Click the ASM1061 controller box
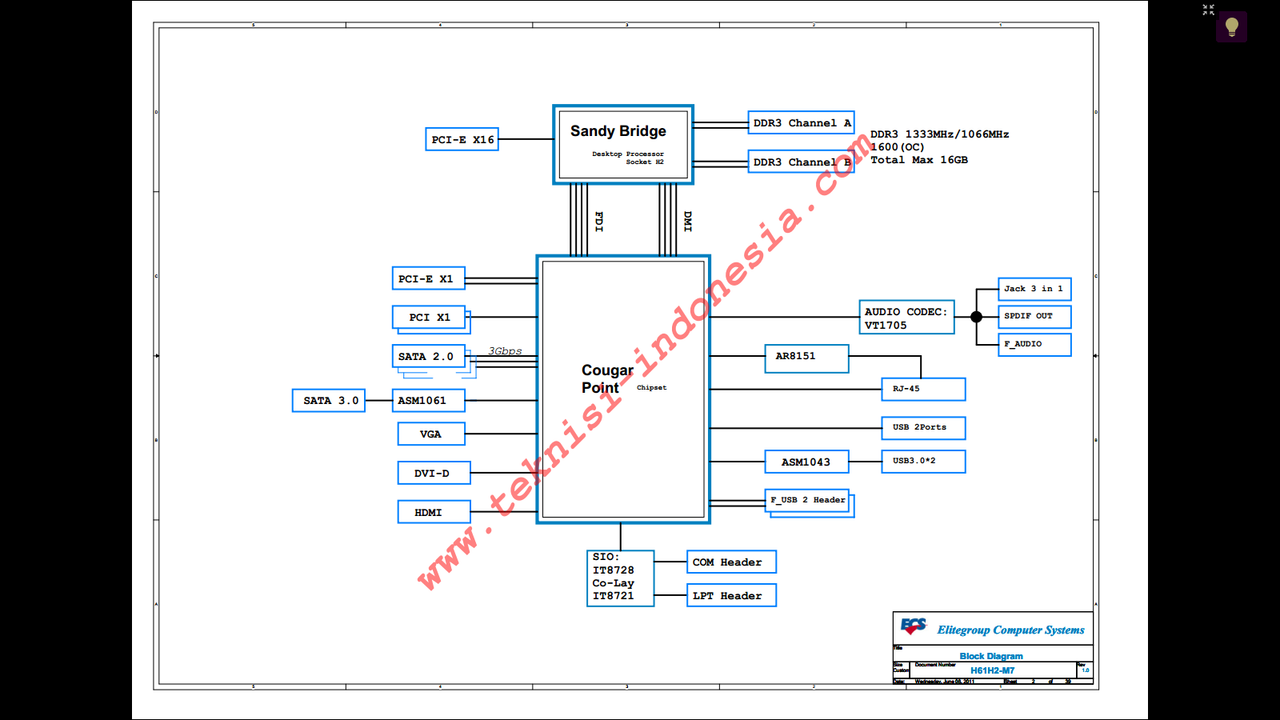Viewport: 1280px width, 720px height. click(x=429, y=401)
